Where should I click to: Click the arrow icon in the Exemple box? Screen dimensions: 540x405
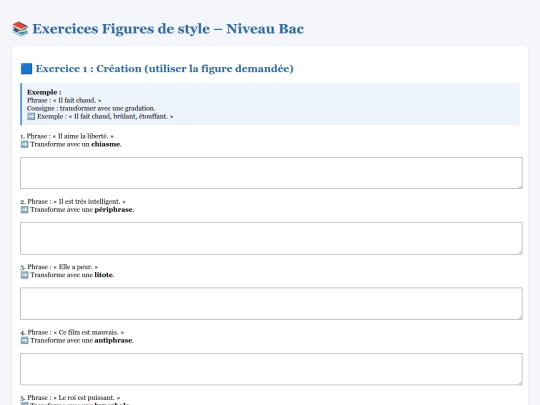point(31,116)
